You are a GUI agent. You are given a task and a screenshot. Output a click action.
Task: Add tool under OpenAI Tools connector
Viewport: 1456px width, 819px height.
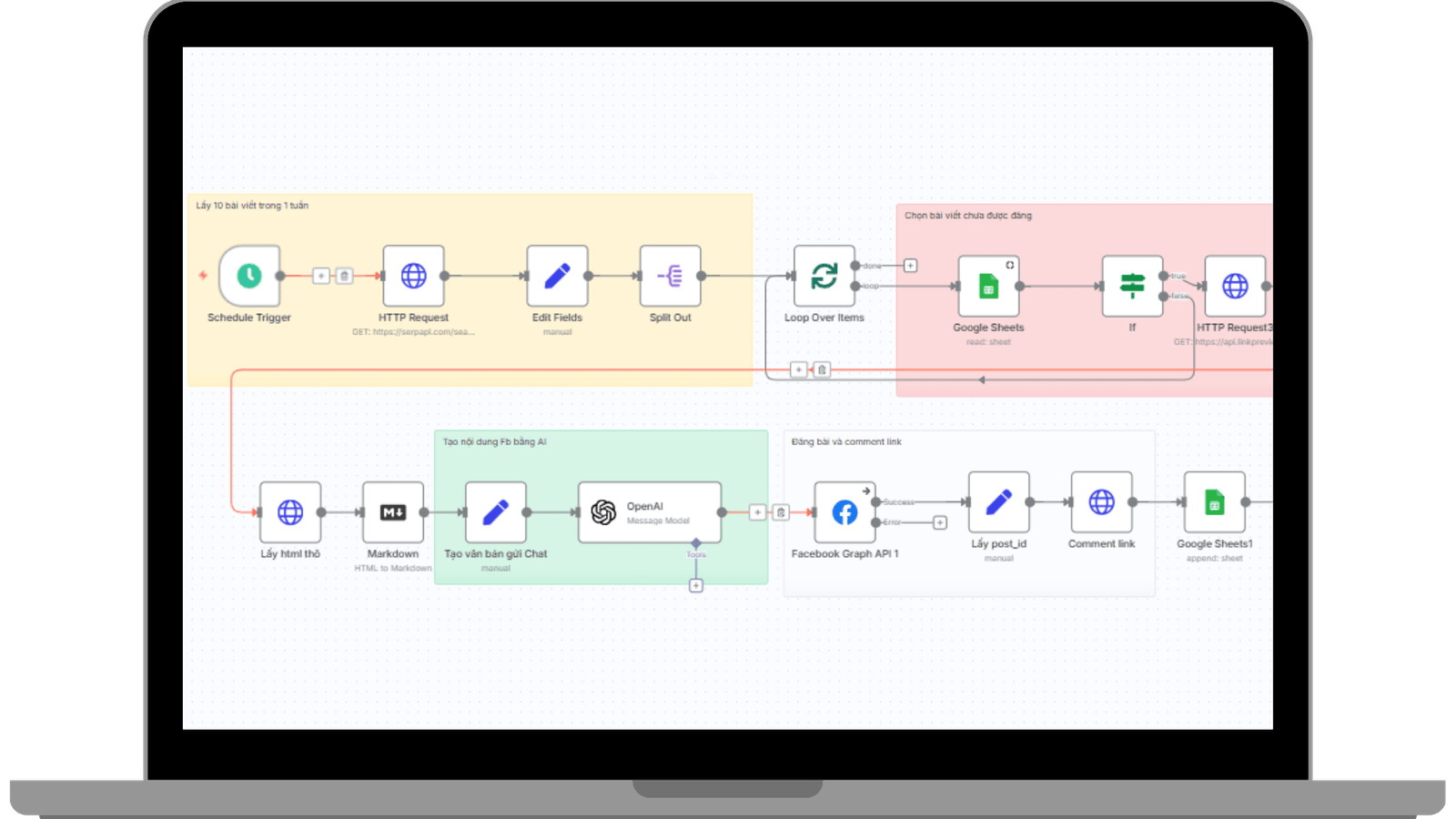pyautogui.click(x=696, y=585)
